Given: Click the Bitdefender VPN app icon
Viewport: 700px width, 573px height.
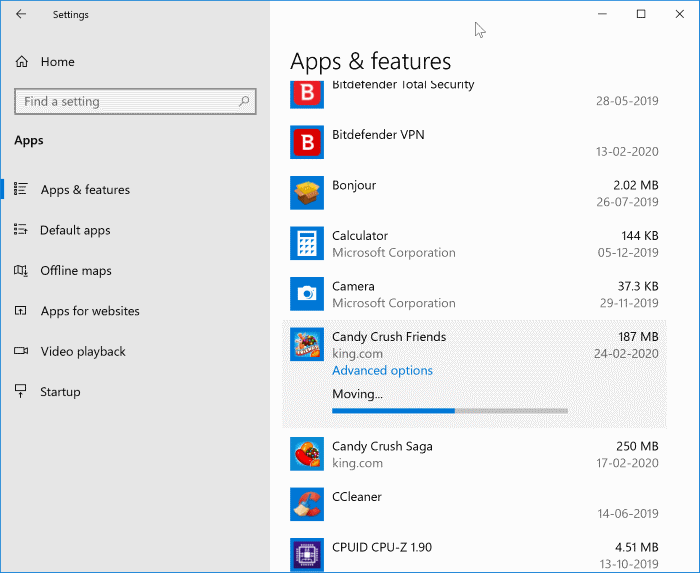Looking at the screenshot, I should click(307, 142).
